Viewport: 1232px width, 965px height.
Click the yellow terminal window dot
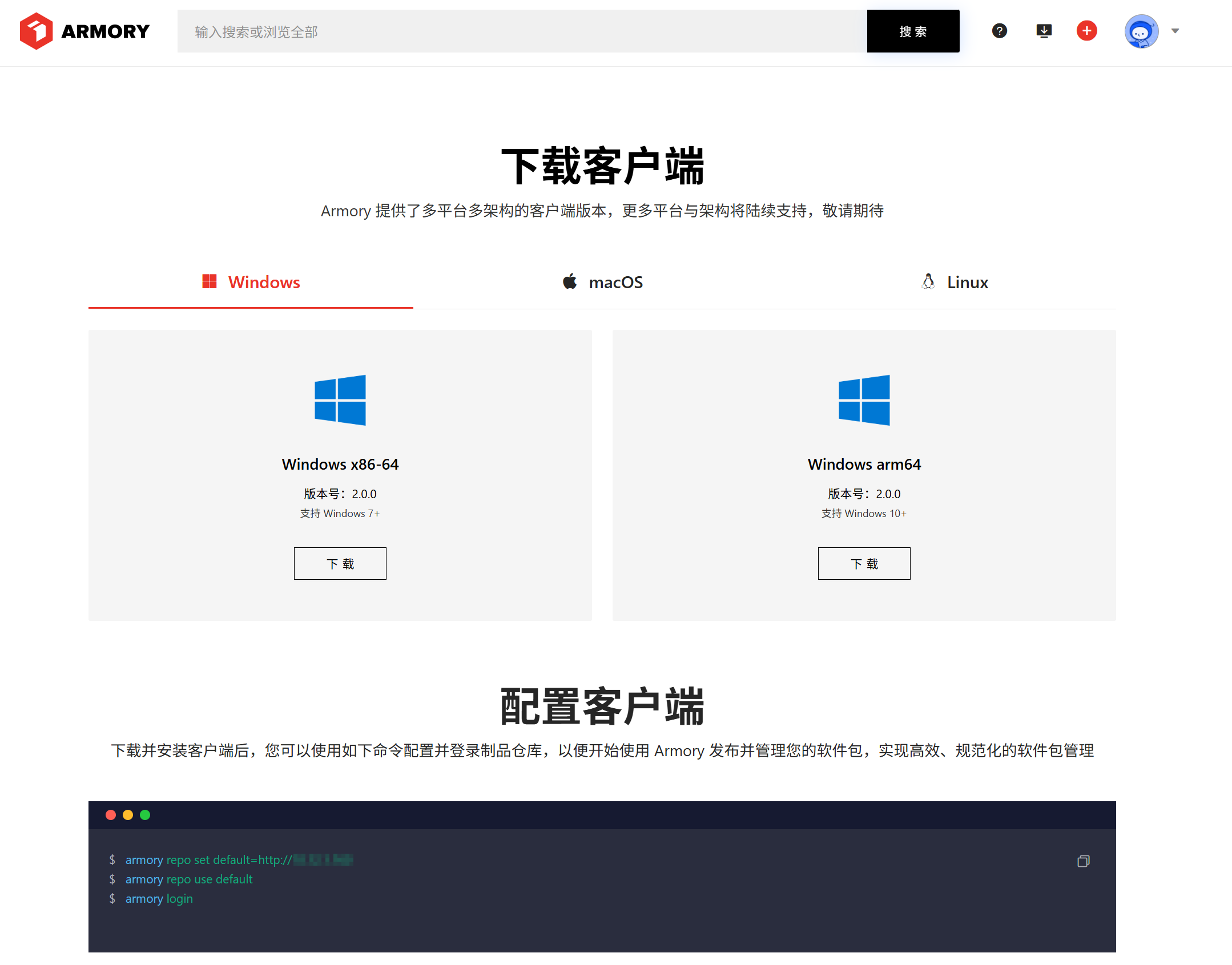(x=128, y=815)
